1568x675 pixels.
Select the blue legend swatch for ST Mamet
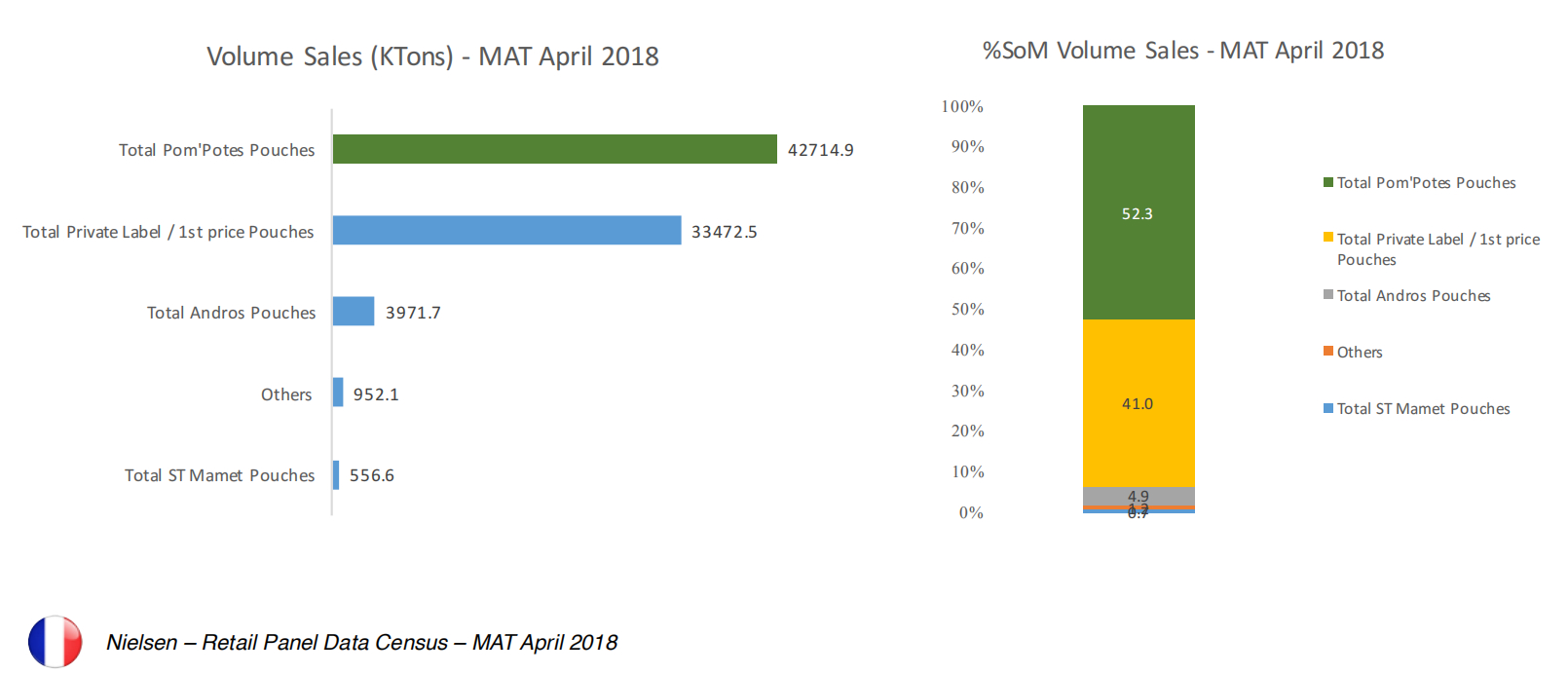pyautogui.click(x=1328, y=408)
